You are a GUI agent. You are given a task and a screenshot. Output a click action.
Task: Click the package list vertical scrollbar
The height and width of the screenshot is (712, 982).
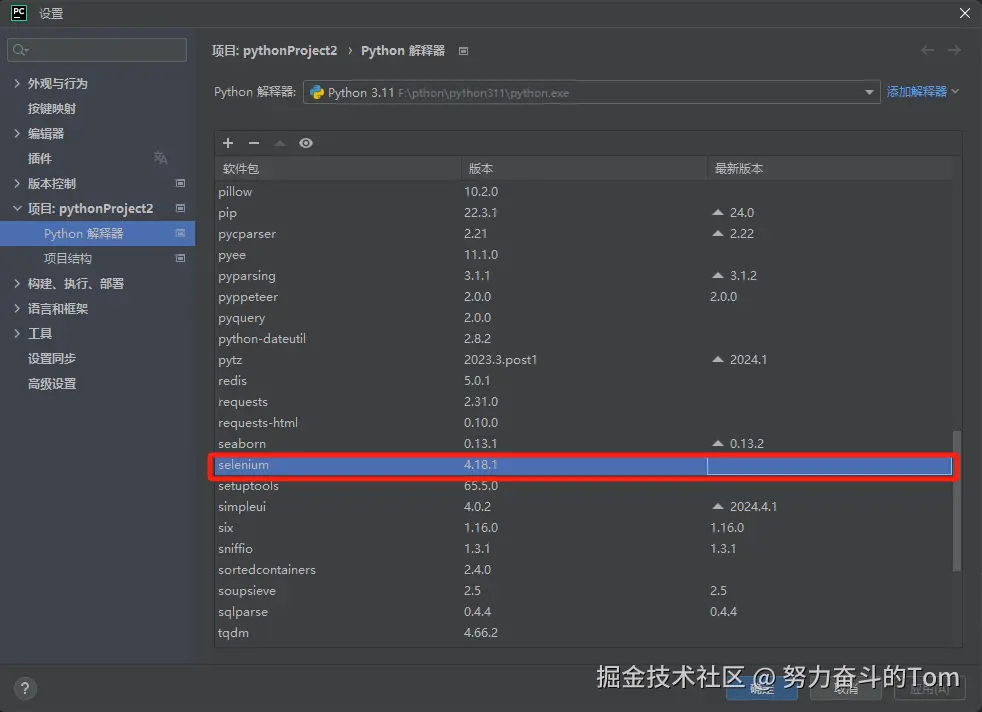point(956,500)
